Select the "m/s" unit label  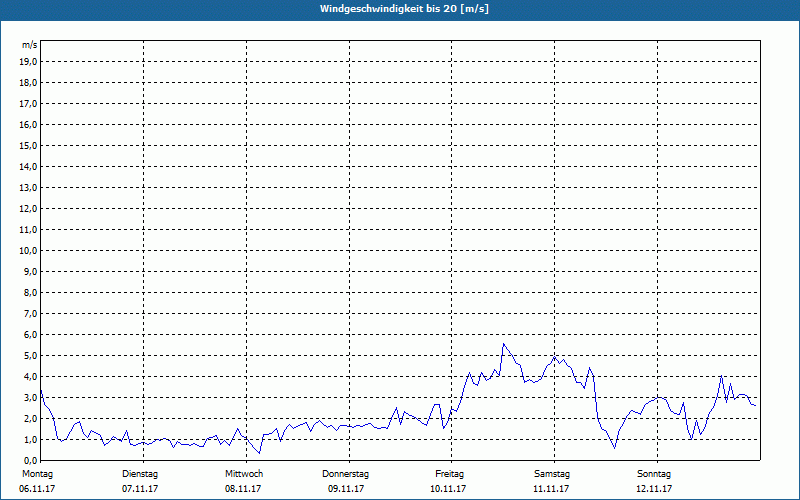[x=30, y=45]
